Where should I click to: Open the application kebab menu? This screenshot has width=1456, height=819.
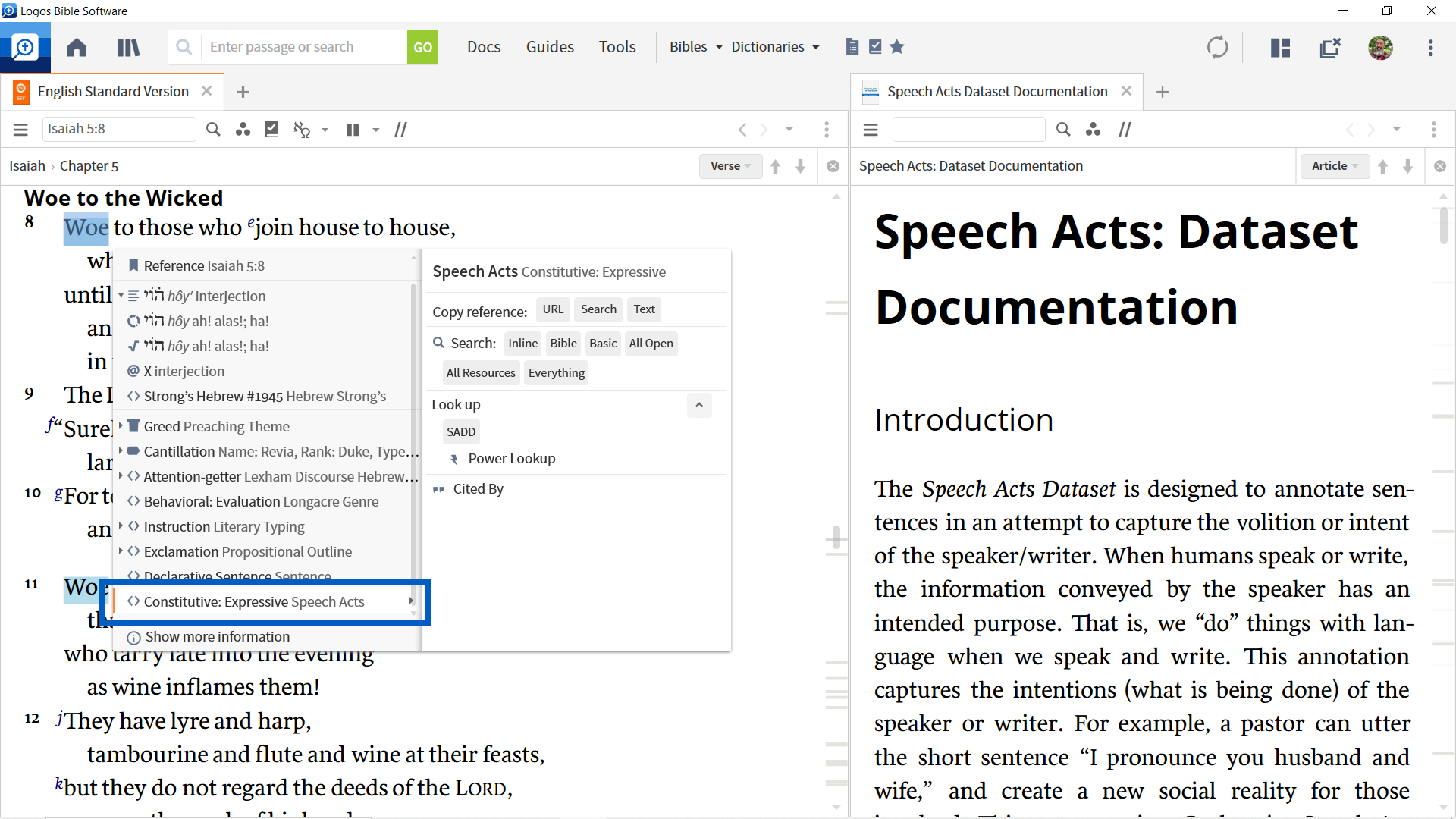[1431, 48]
